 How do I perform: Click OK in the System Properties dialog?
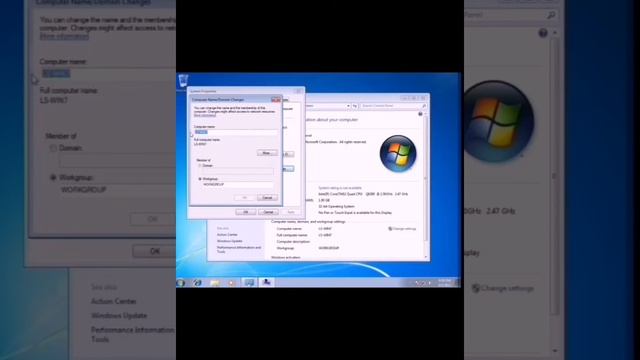(x=246, y=212)
